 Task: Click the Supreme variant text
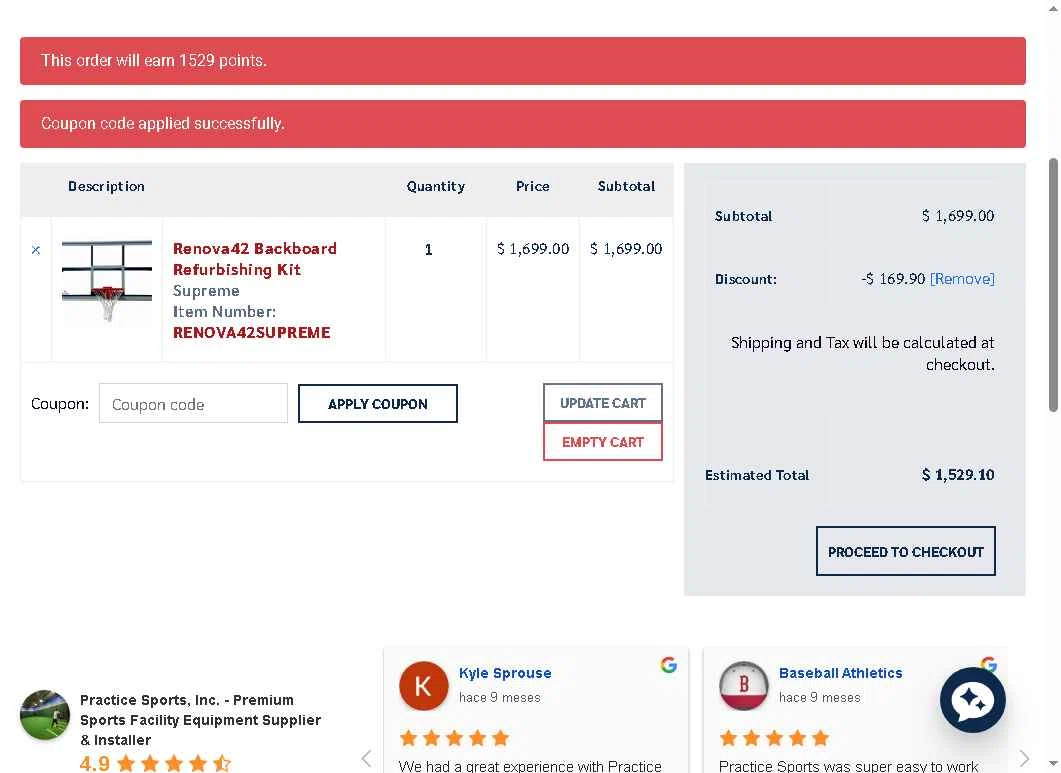pos(206,290)
